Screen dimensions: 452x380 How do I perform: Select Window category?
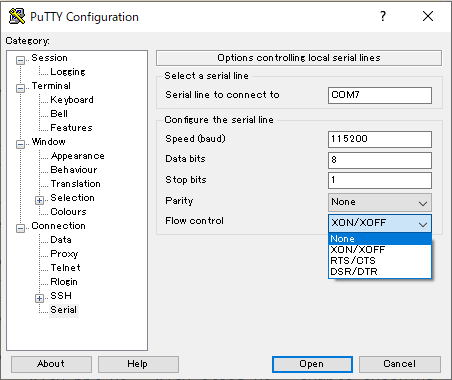click(48, 142)
